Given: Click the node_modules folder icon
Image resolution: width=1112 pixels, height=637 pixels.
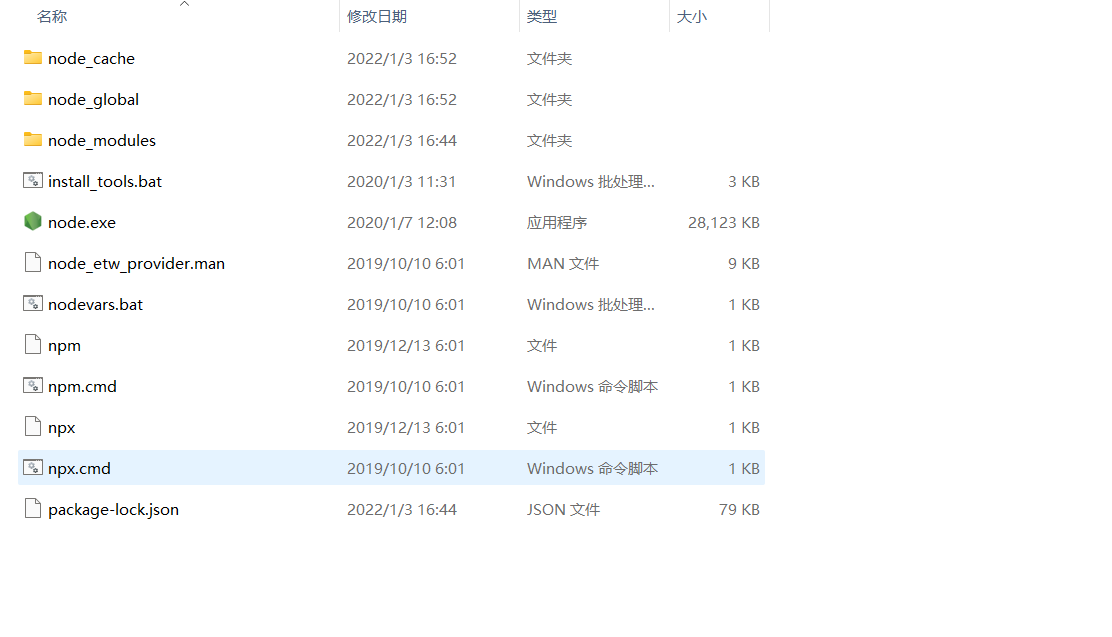Looking at the screenshot, I should (x=33, y=140).
